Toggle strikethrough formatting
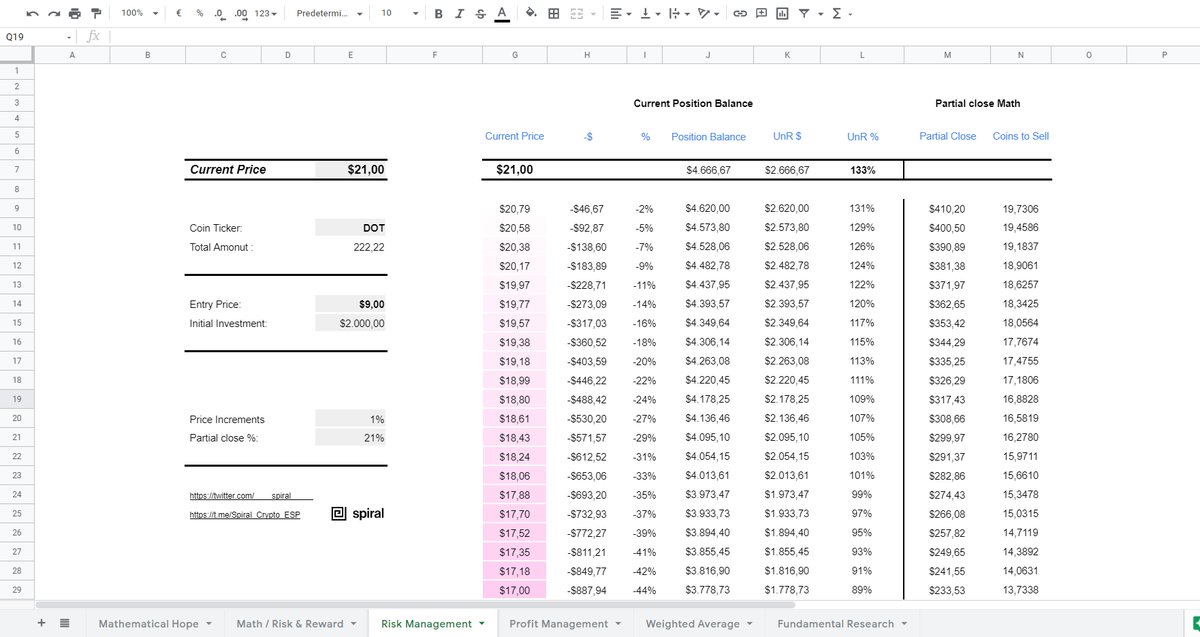The width and height of the screenshot is (1200, 637). [x=479, y=13]
